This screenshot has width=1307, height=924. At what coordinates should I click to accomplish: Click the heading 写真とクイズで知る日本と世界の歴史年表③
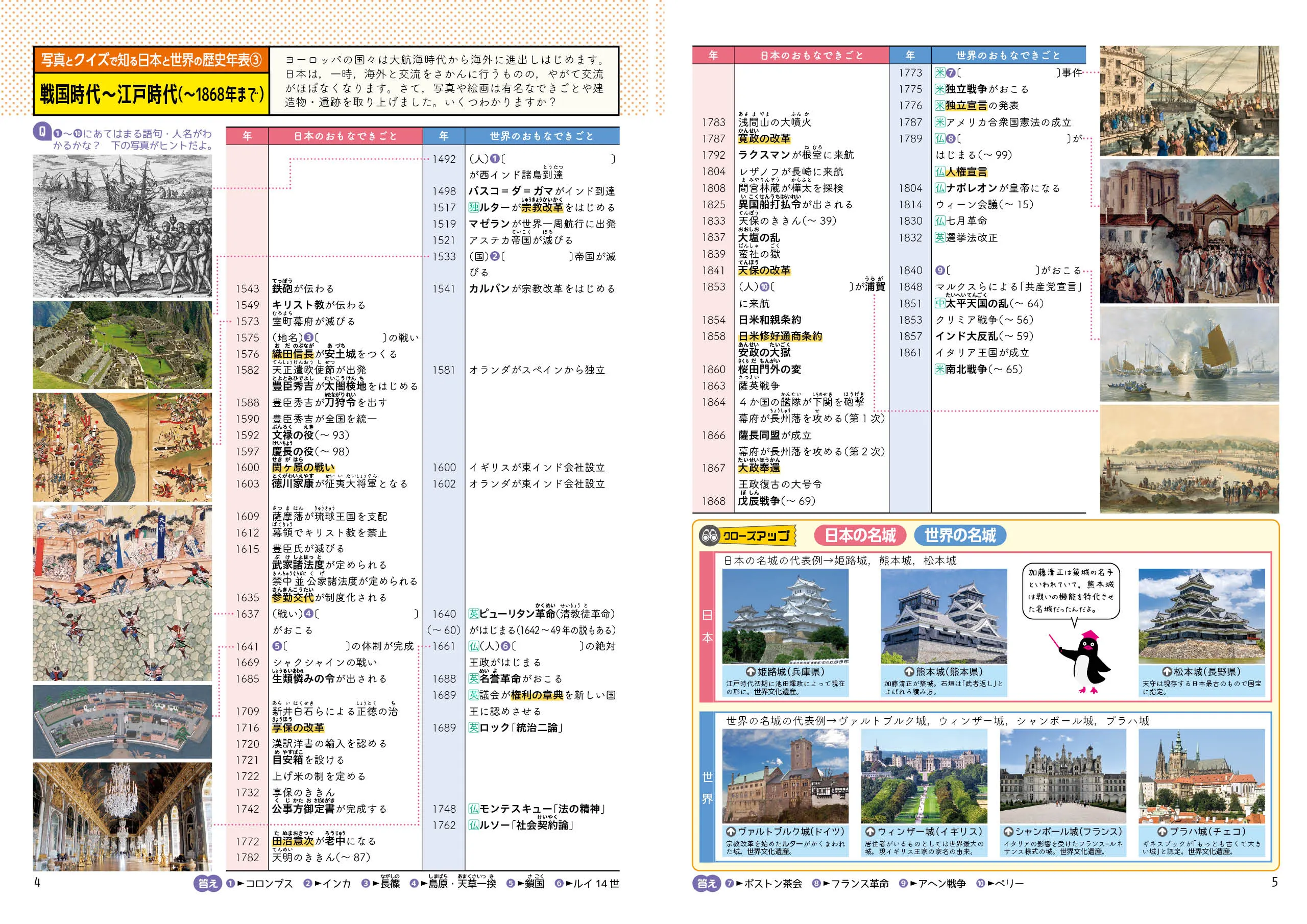click(x=152, y=60)
